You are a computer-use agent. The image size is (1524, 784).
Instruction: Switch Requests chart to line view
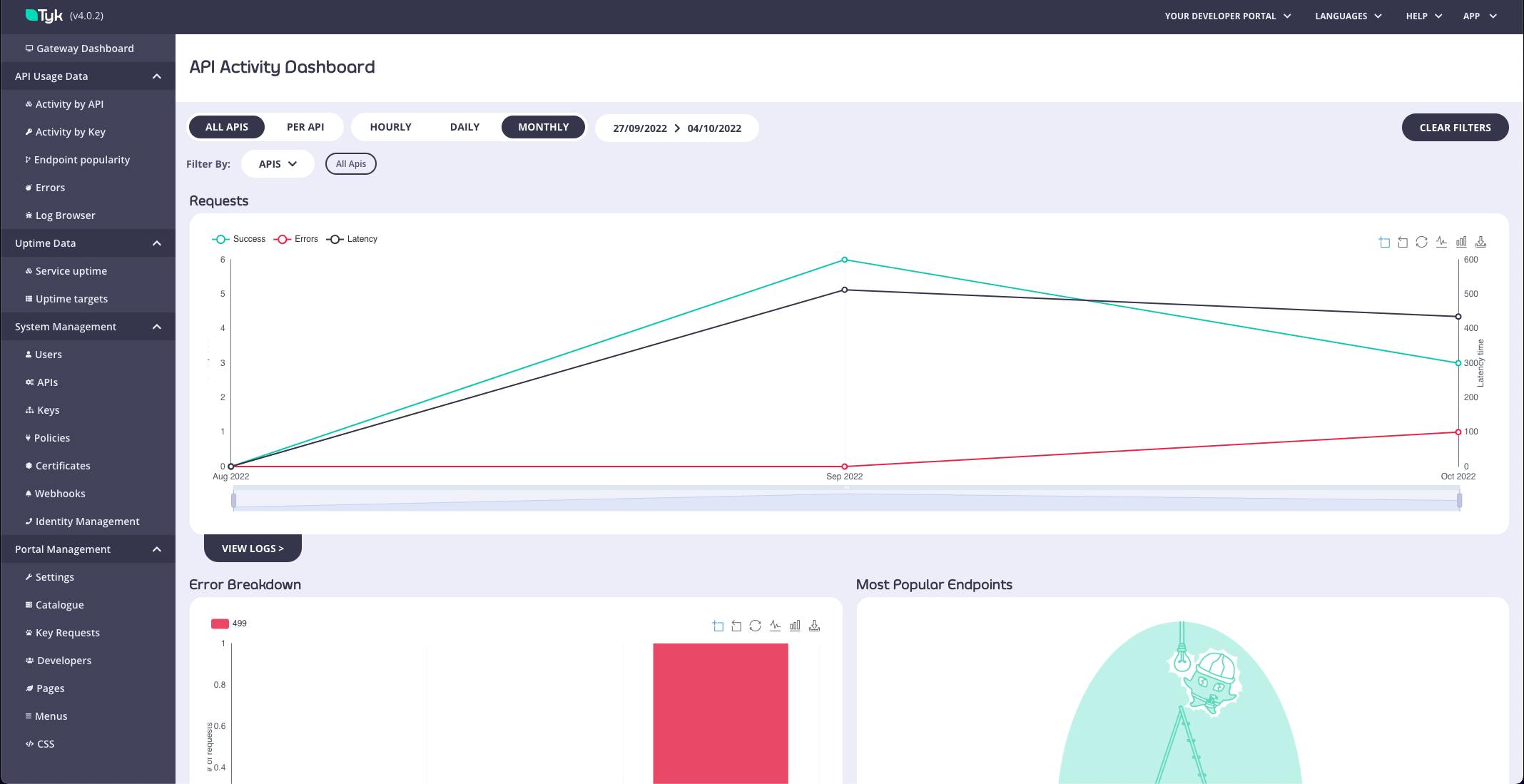(x=1441, y=243)
